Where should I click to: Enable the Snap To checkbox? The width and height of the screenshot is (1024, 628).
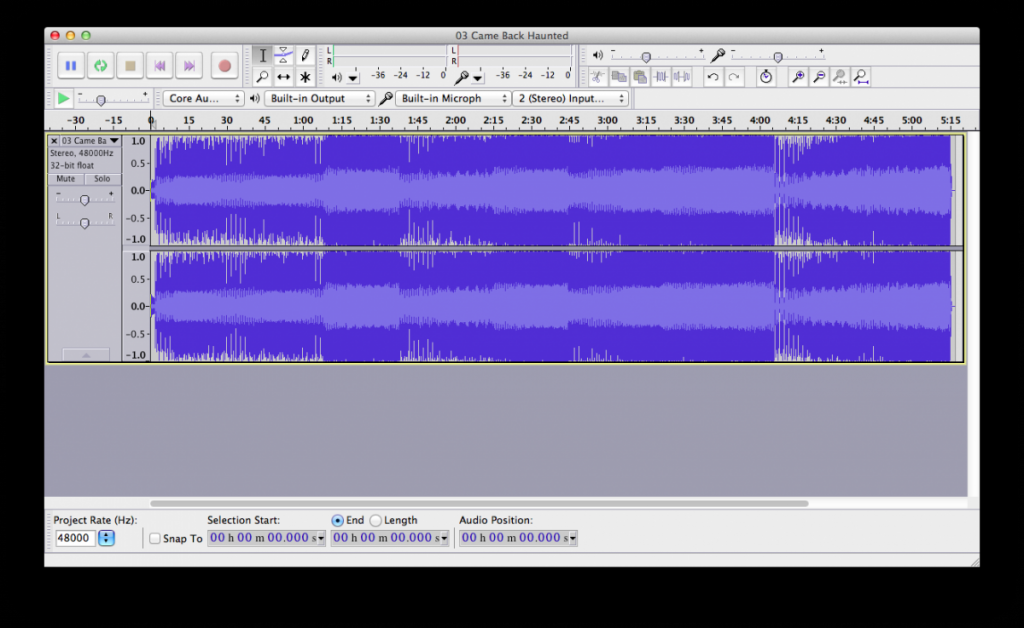(155, 539)
